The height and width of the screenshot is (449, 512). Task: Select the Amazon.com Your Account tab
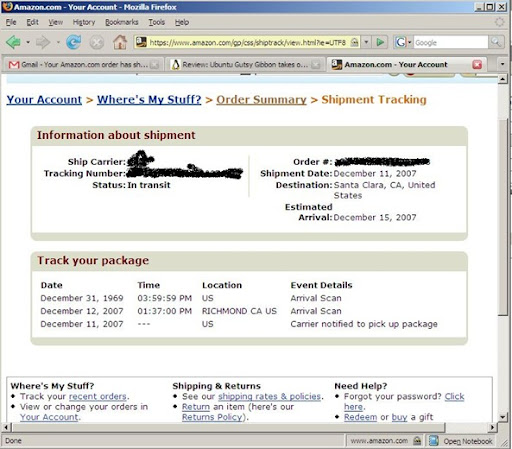(x=407, y=64)
